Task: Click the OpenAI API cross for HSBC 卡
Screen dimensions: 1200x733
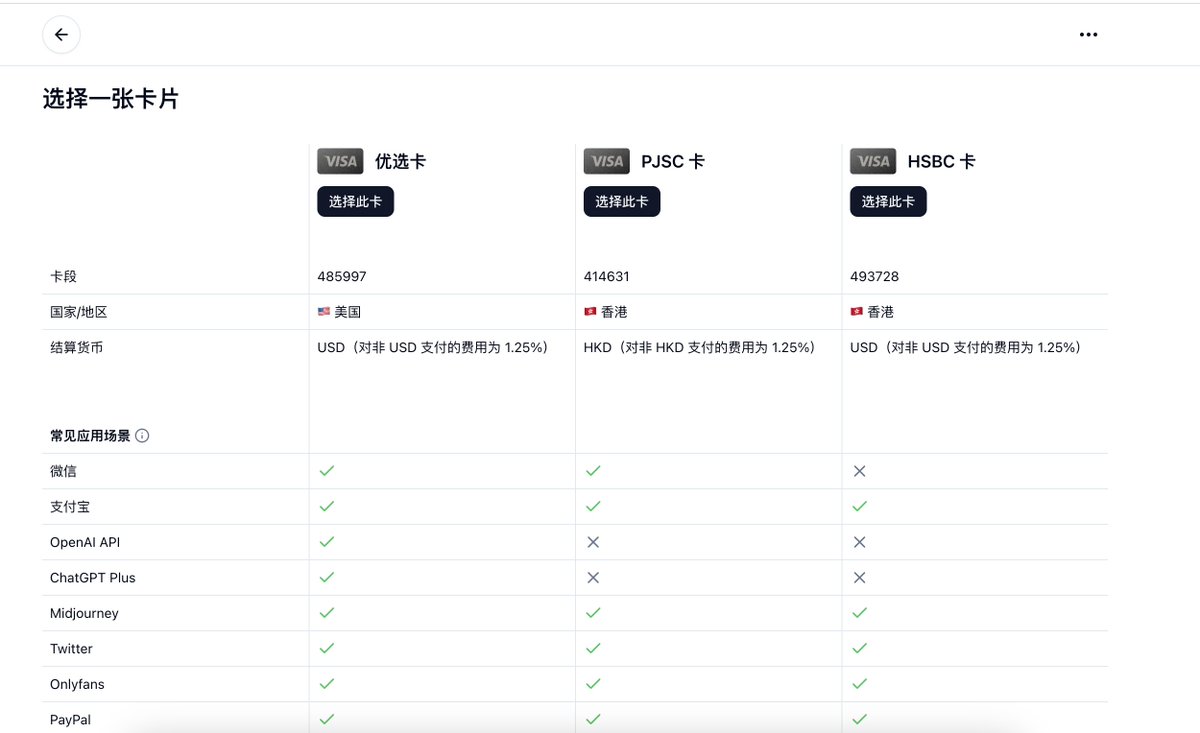Action: click(x=859, y=541)
